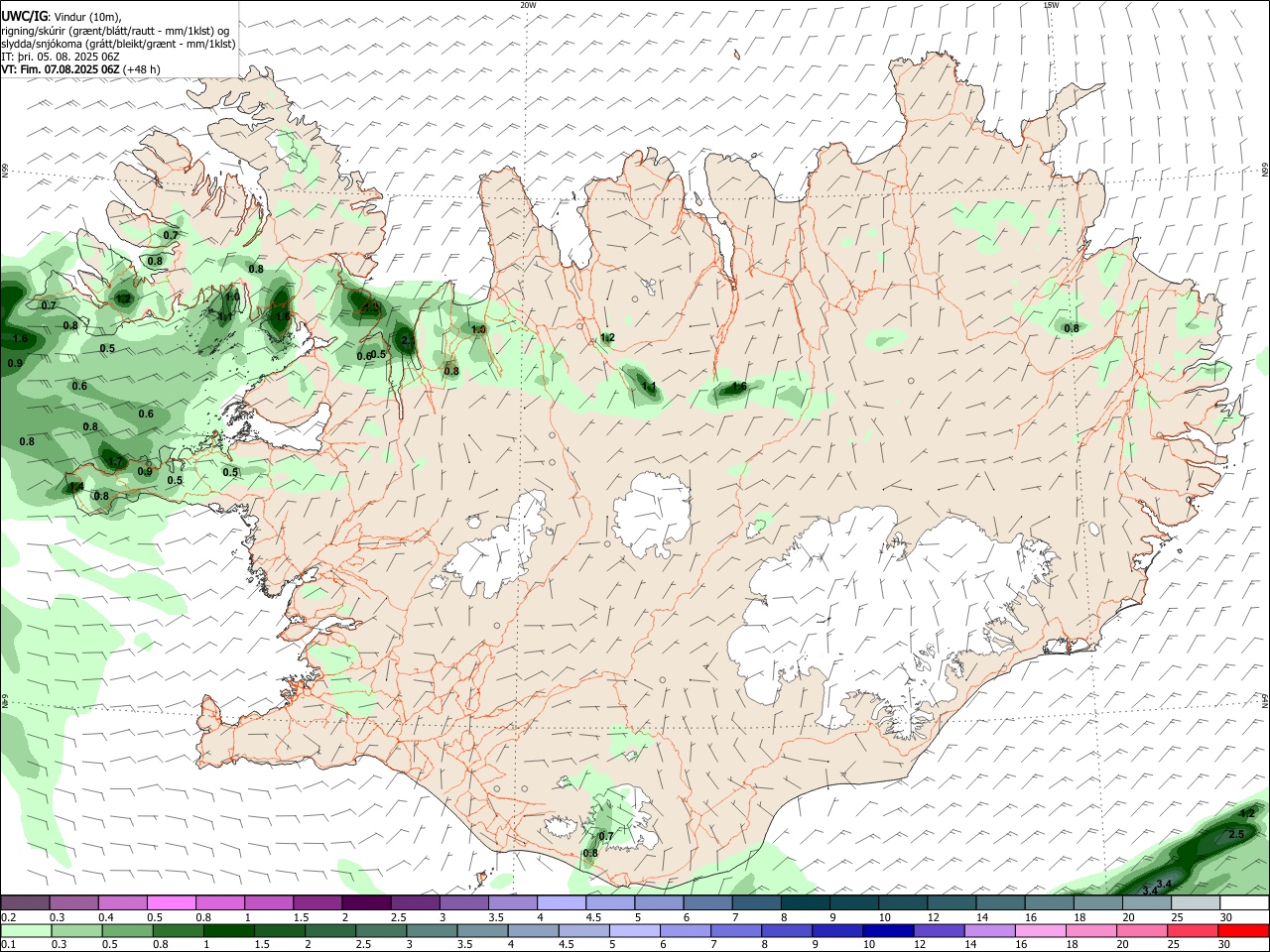This screenshot has width=1270, height=952.
Task: Click the '0.7' value on the southern glacier
Action: tap(607, 836)
